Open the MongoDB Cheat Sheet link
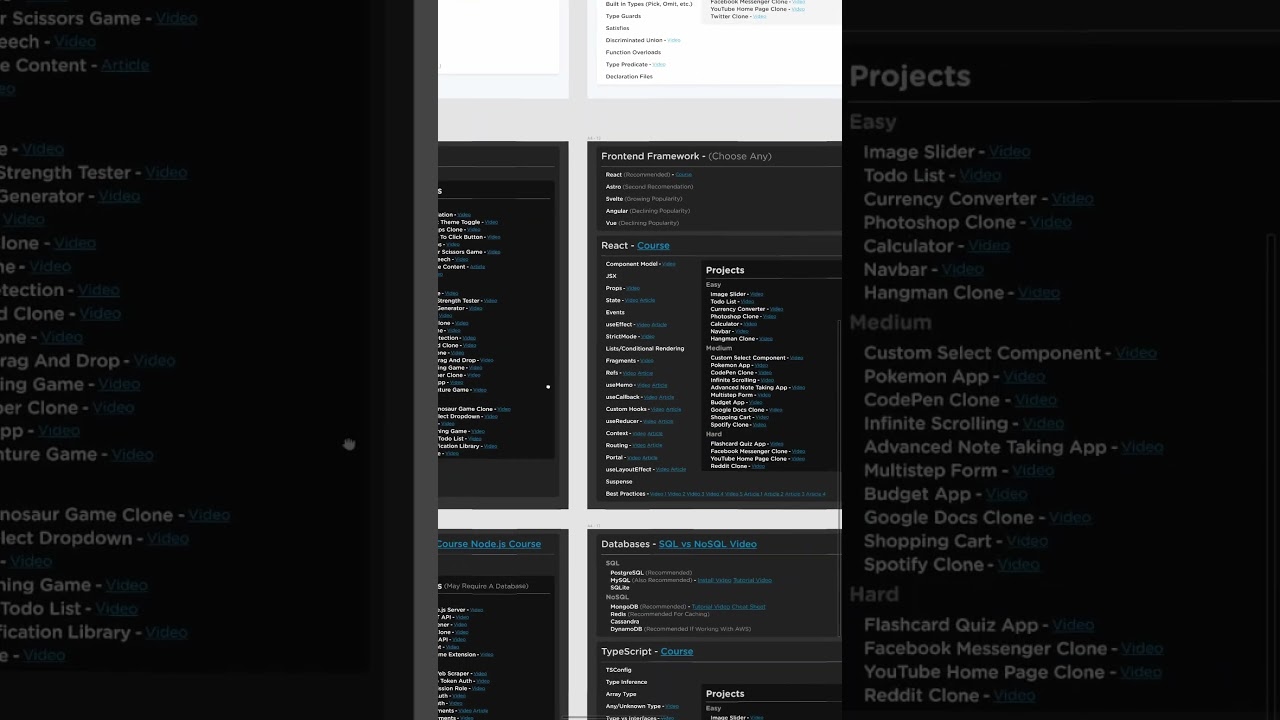Screen dimensions: 1280x720 pos(748,607)
